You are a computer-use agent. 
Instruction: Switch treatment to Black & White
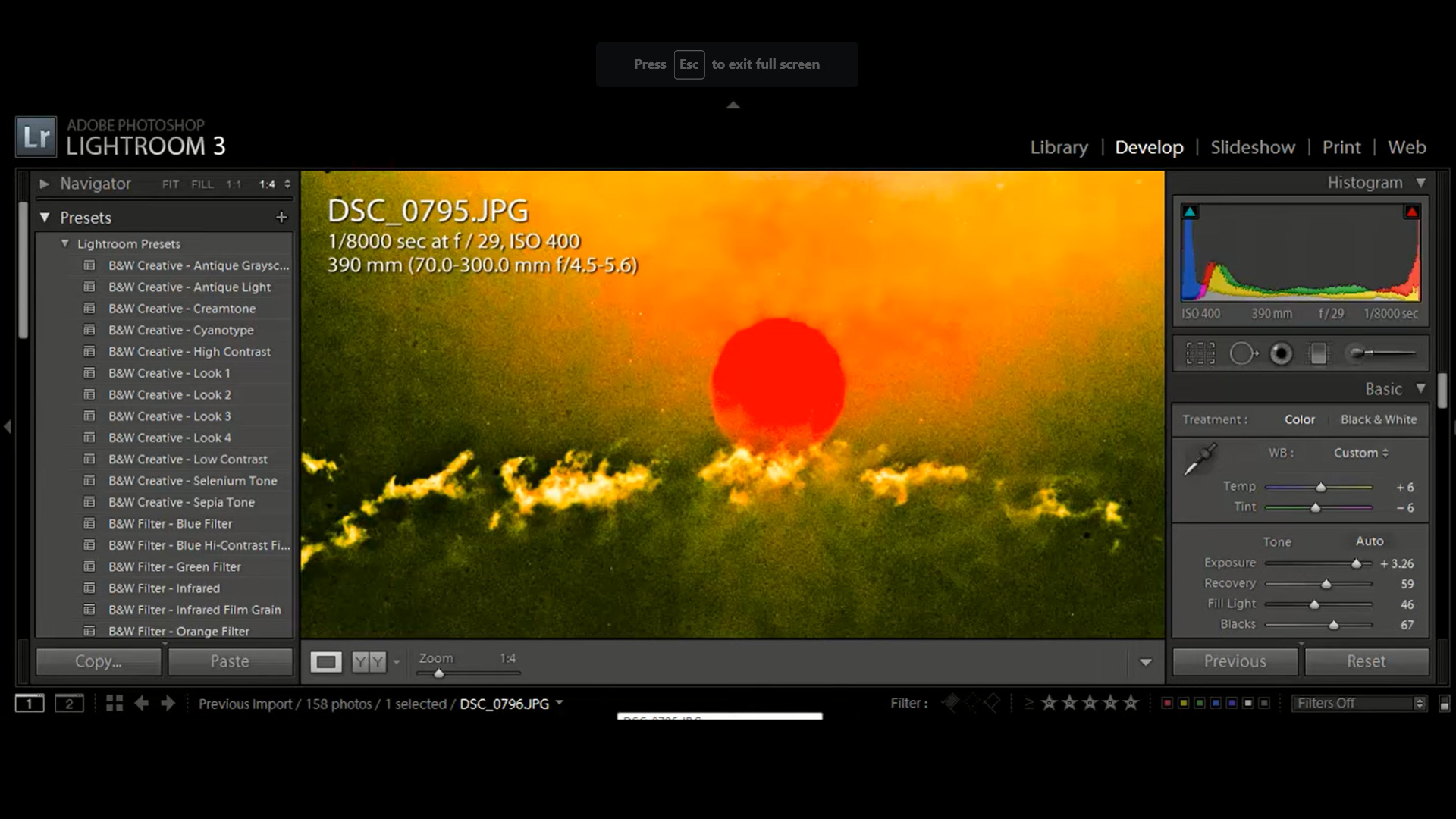[1378, 419]
